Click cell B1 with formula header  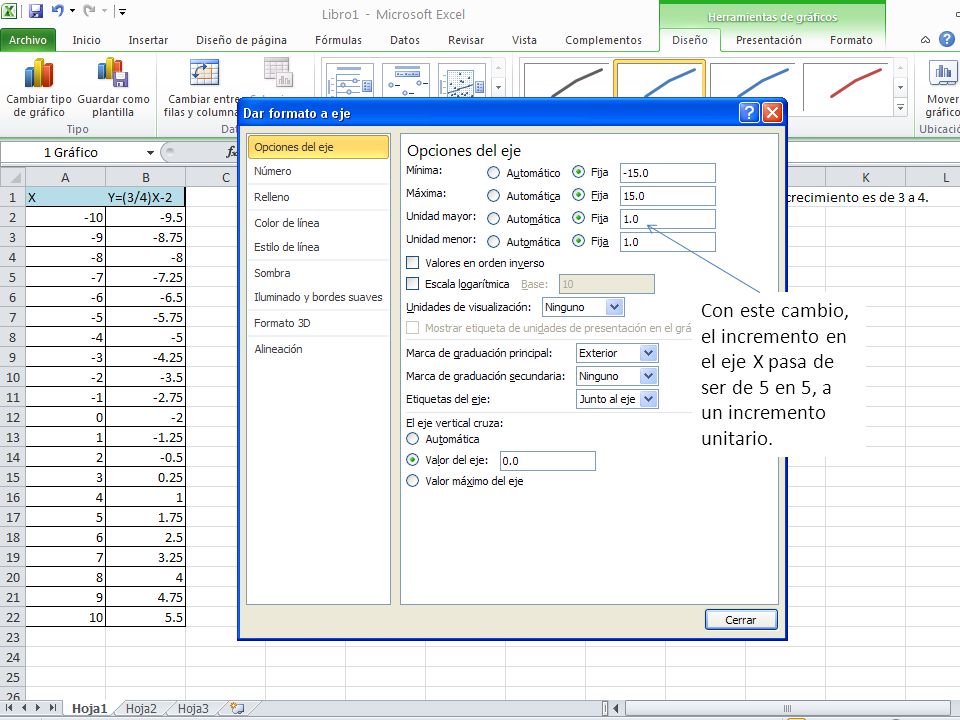145,197
